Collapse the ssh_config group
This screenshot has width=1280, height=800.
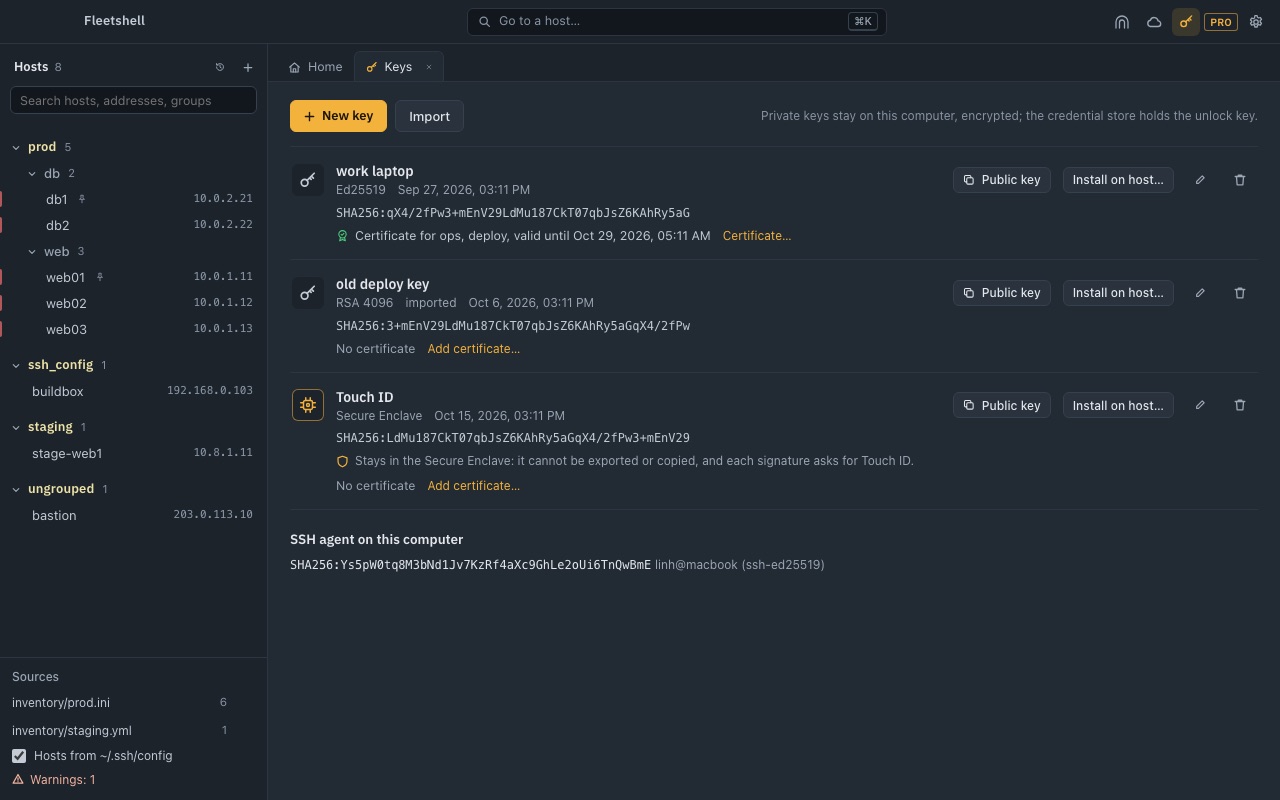[x=16, y=365]
